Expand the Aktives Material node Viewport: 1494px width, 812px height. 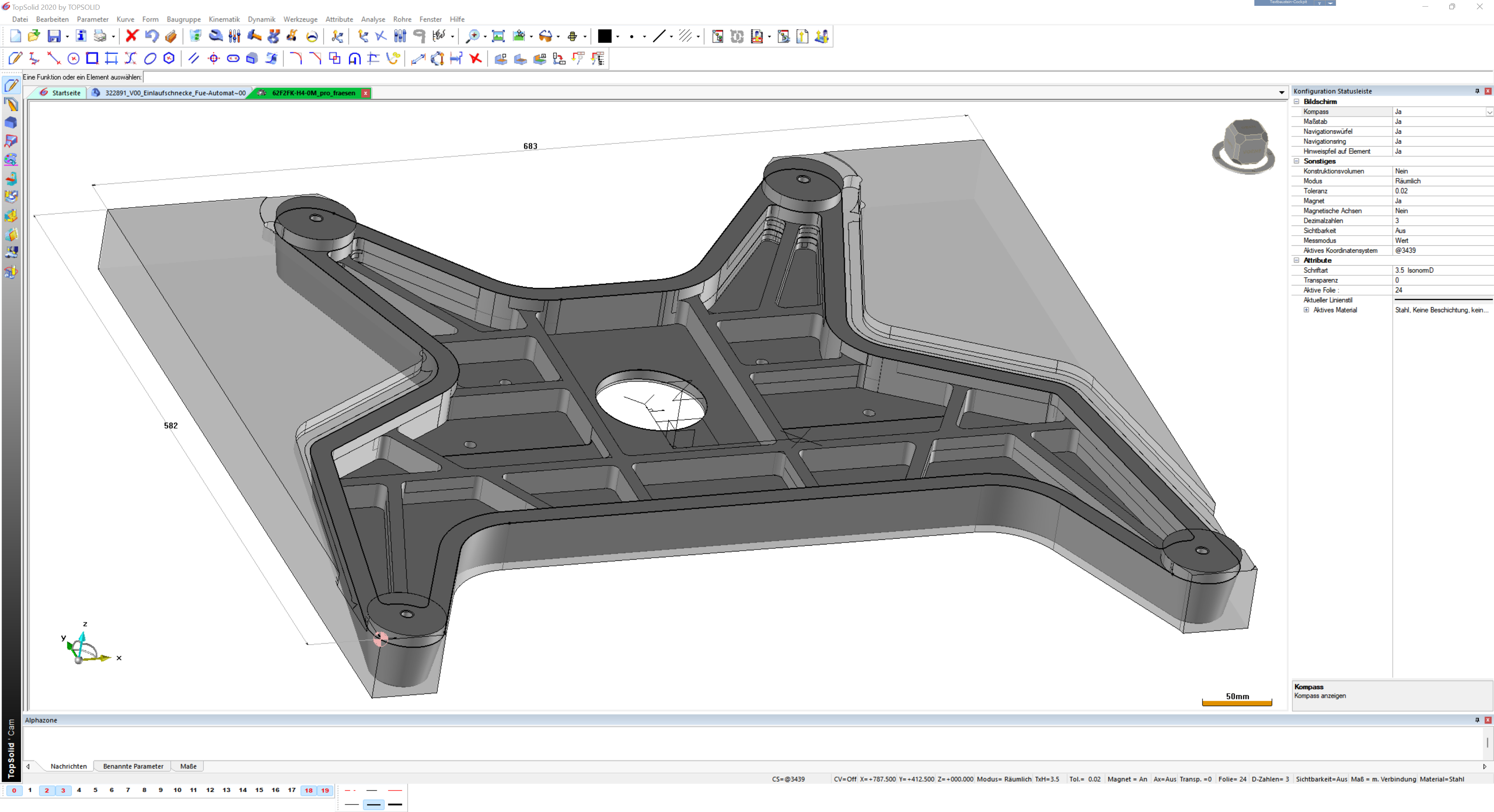coord(1306,310)
